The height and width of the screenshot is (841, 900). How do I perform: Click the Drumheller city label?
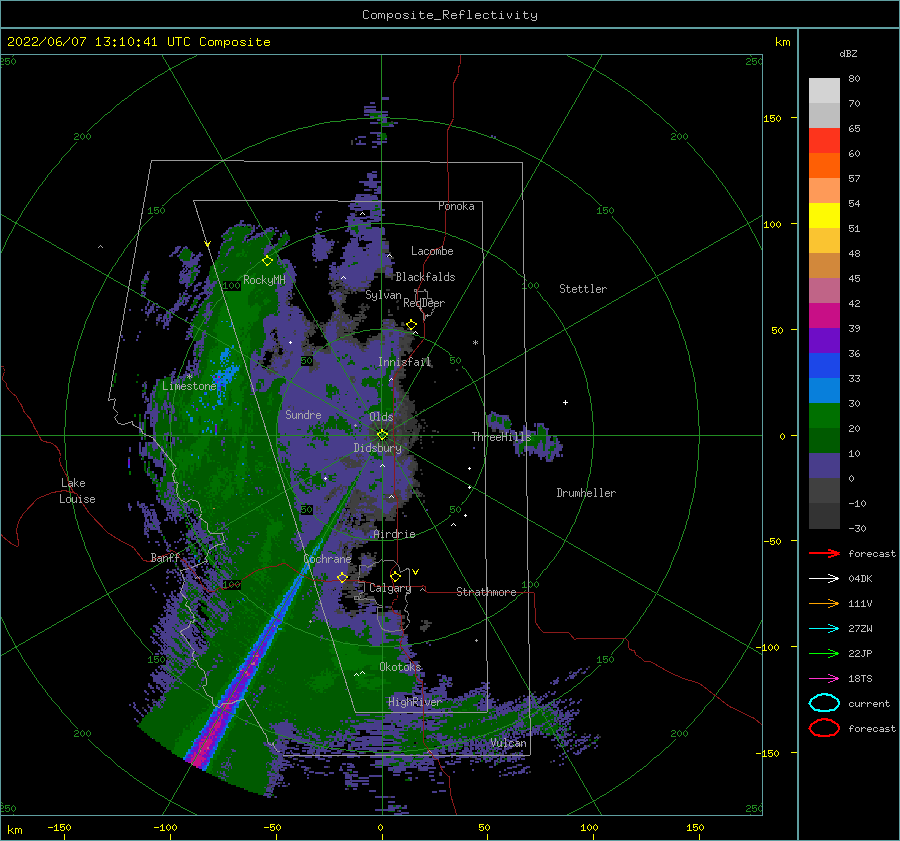coord(585,493)
